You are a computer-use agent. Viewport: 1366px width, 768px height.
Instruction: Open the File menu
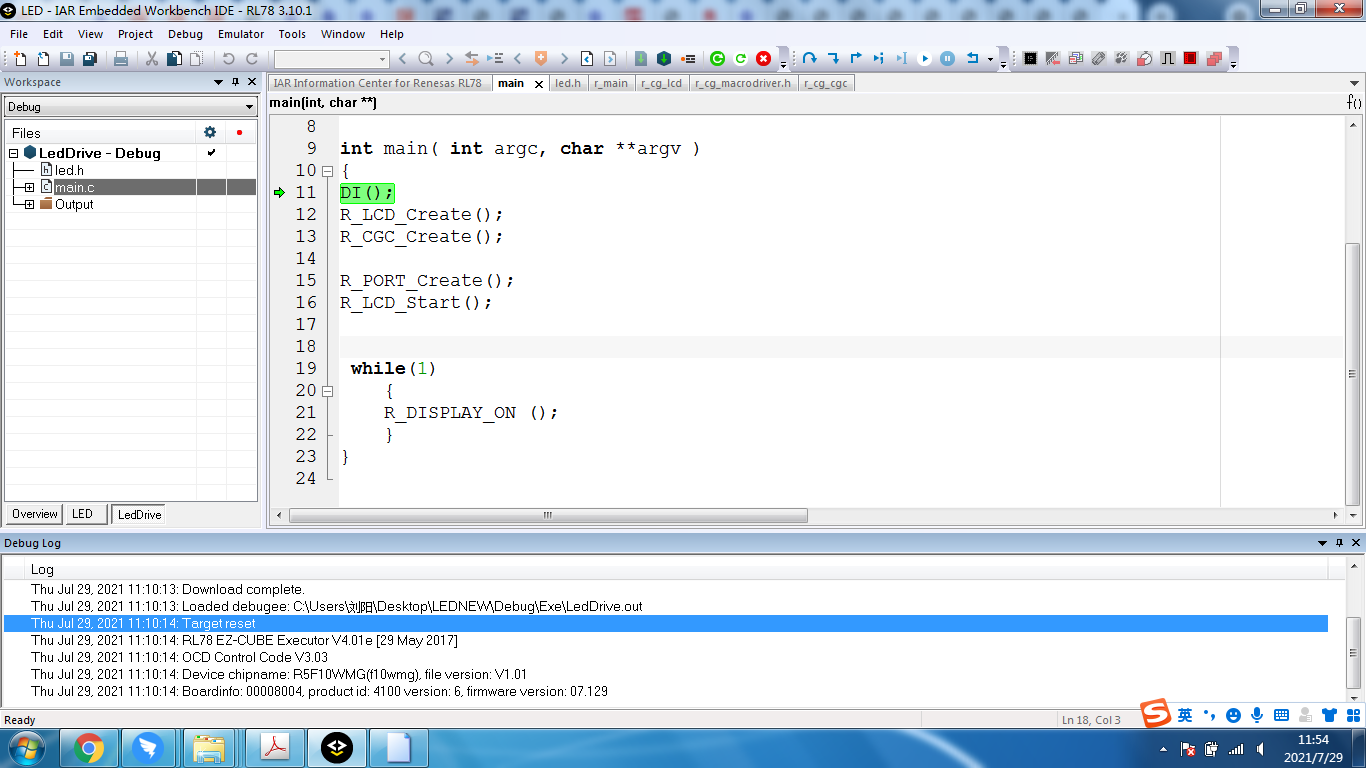[x=19, y=34]
